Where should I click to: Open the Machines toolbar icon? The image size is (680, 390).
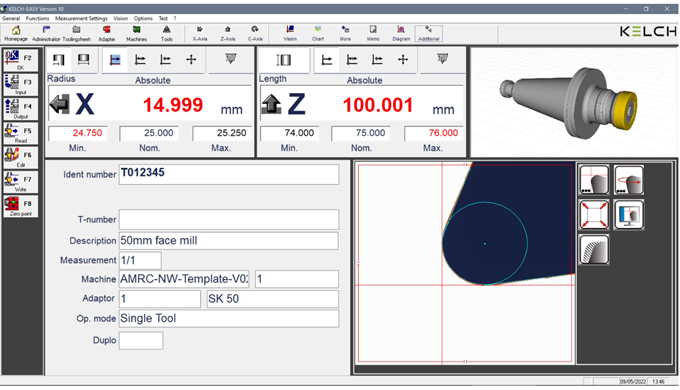137,34
